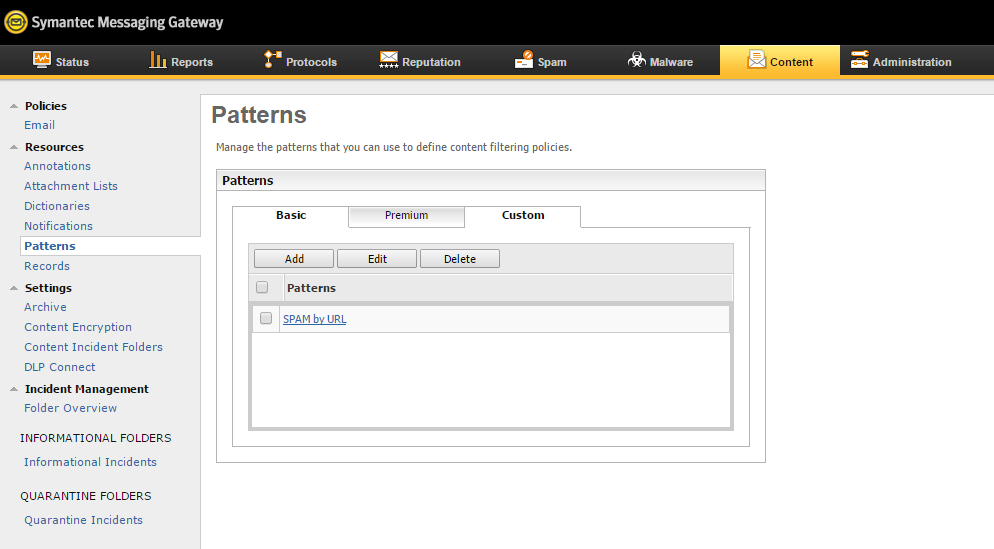Tick the select-all Patterns header checkbox
The height and width of the screenshot is (549, 994).
pyautogui.click(x=262, y=287)
